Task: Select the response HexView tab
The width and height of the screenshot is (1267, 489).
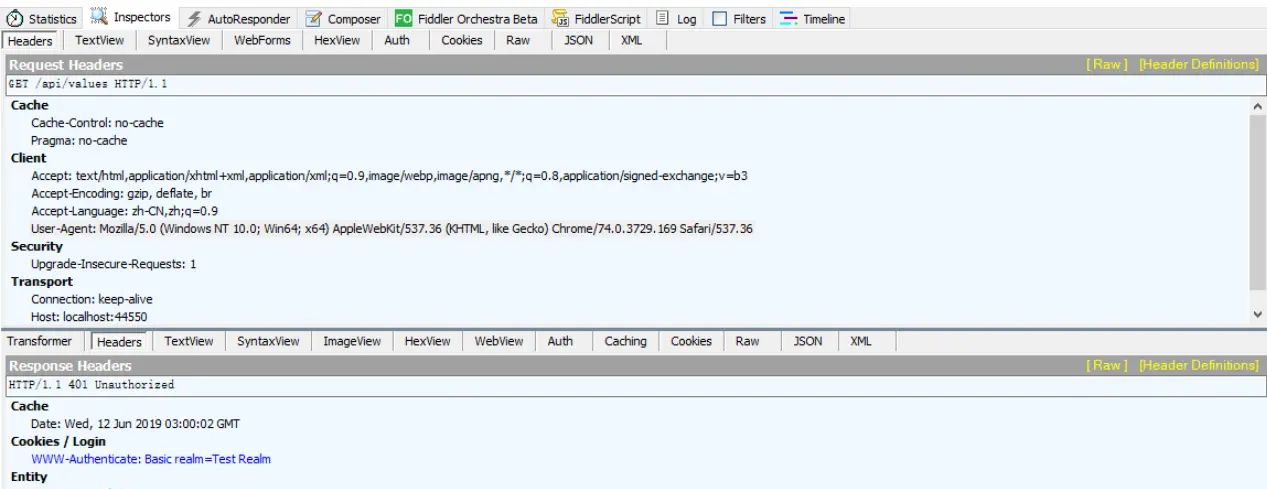Action: (x=427, y=342)
